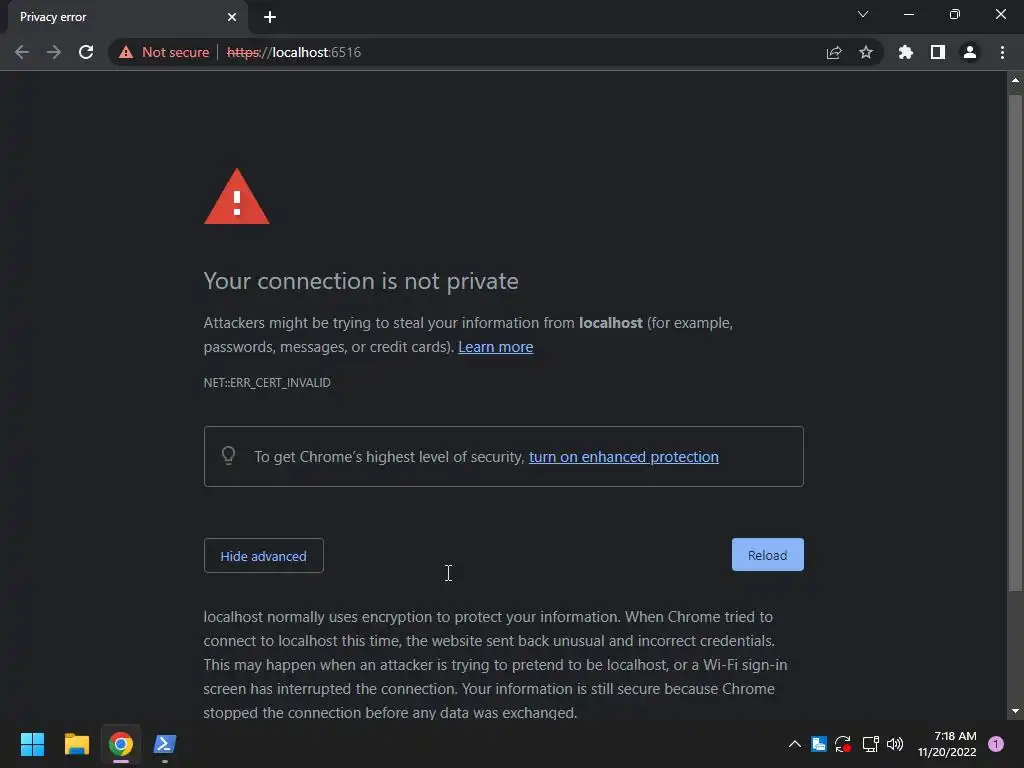Open the Extensions puzzle icon
Screen dimensions: 1024x768
coord(905,52)
